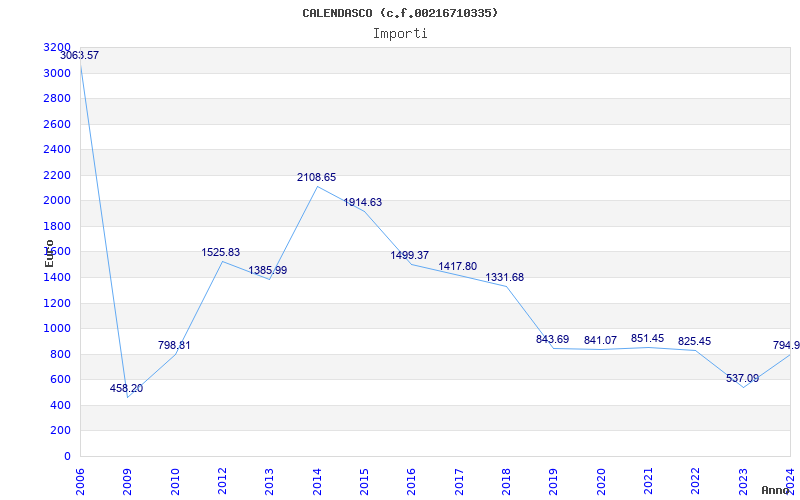
Task: Click the 2010 year axis label
Action: pyautogui.click(x=175, y=482)
